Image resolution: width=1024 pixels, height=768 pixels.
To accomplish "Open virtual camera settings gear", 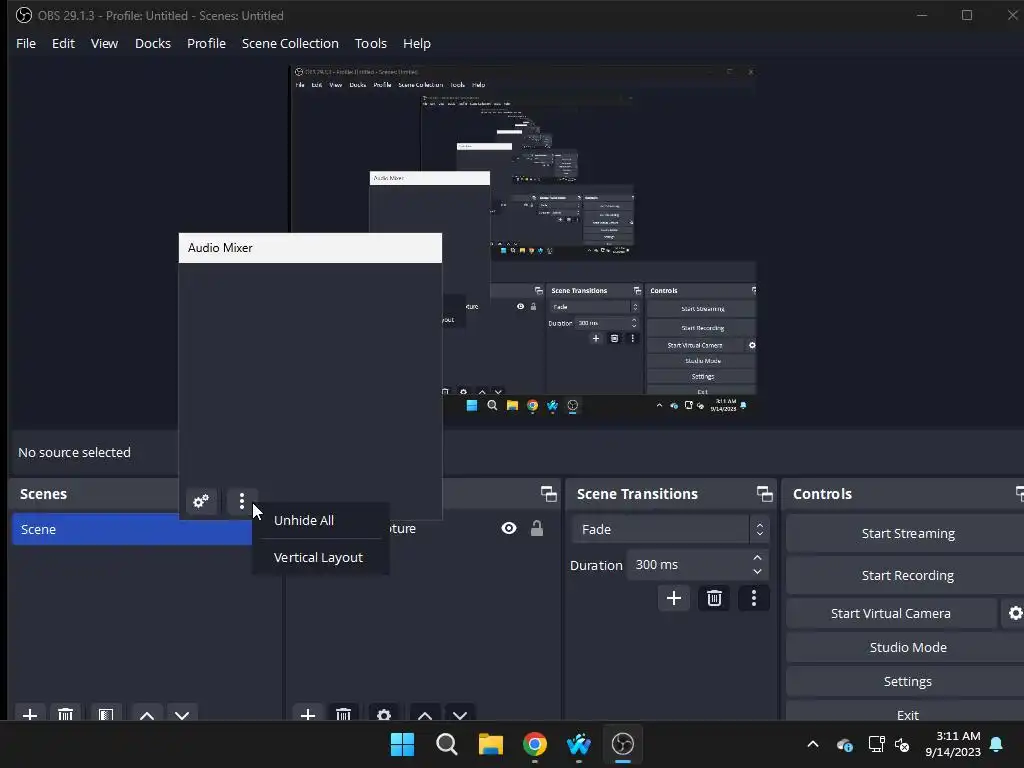I will tap(1015, 613).
